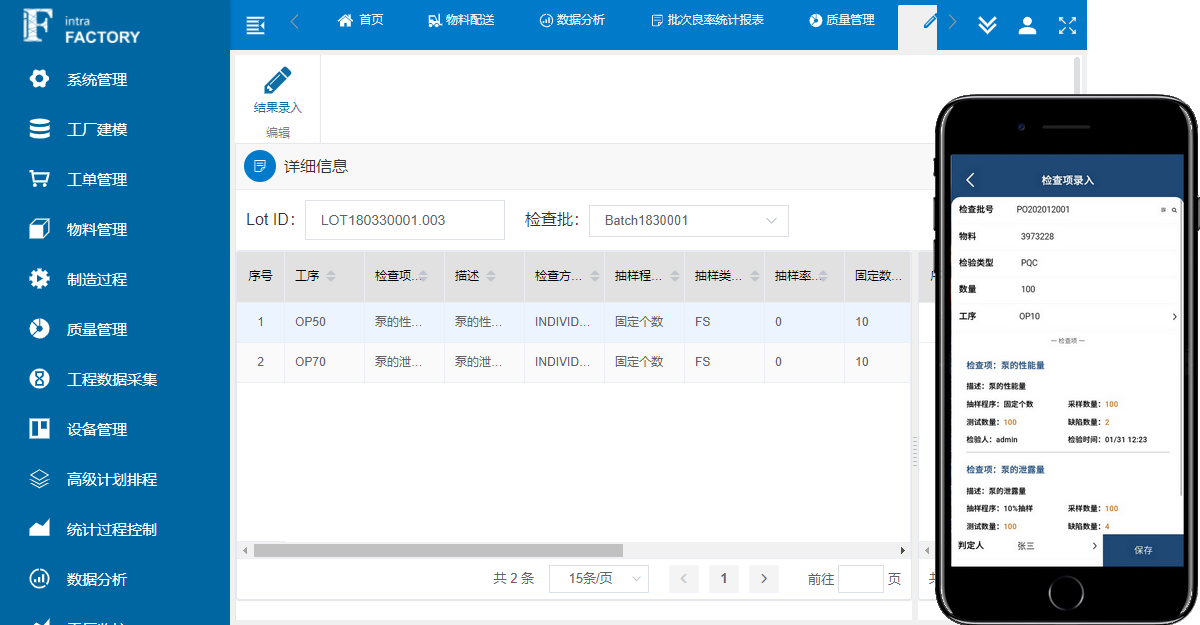The width and height of the screenshot is (1200, 625).
Task: Click the double chevron down icon
Action: click(987, 25)
